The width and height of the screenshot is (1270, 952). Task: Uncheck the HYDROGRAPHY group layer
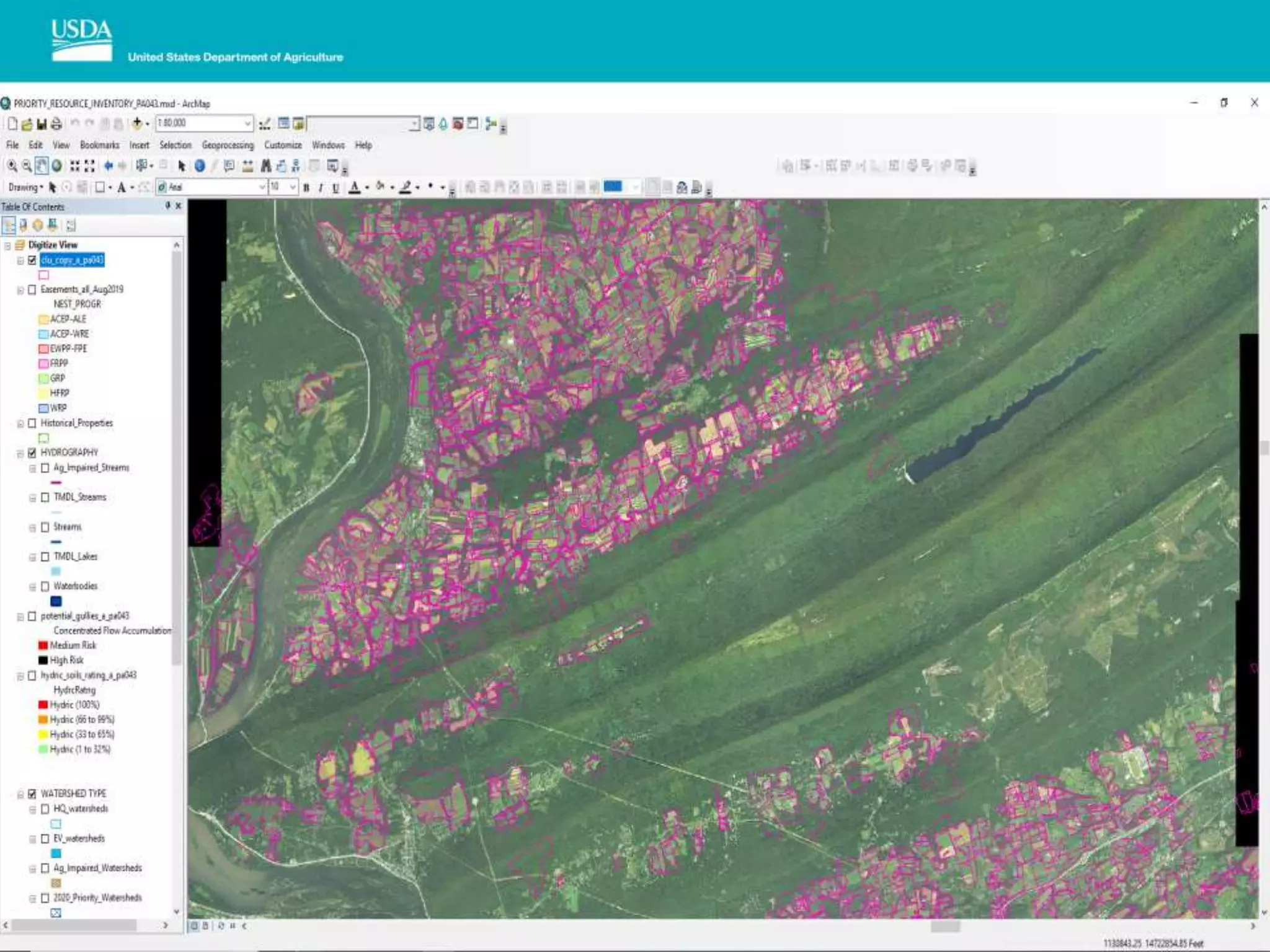point(32,453)
